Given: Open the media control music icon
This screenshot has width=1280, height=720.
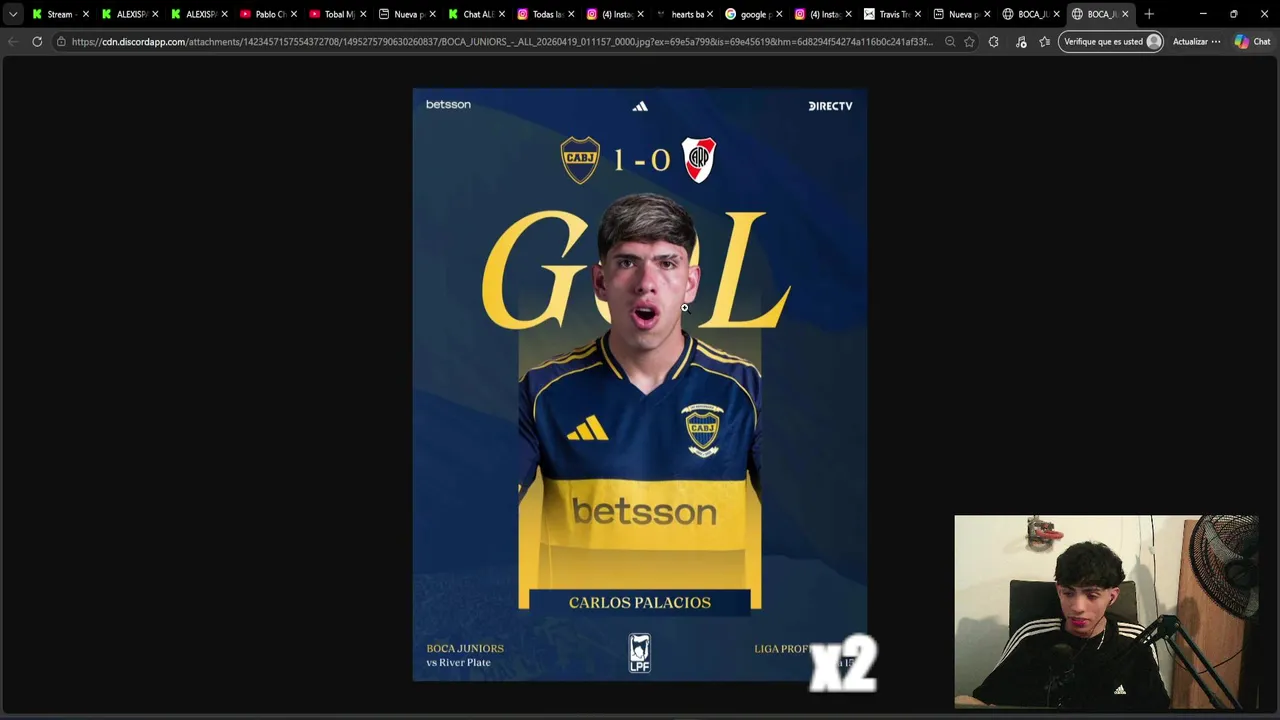Looking at the screenshot, I should [1020, 41].
